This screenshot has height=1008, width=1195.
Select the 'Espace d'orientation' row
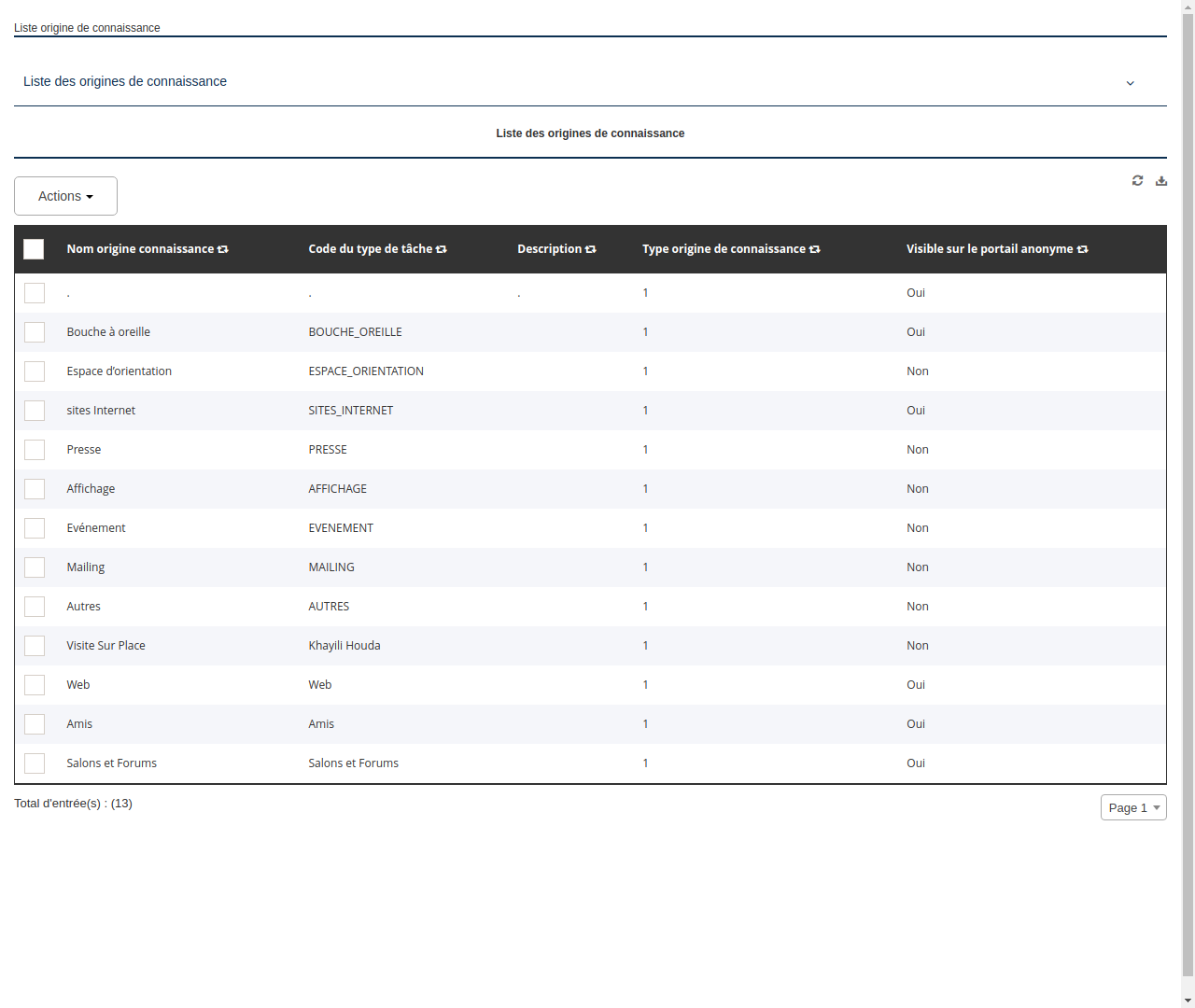click(119, 371)
